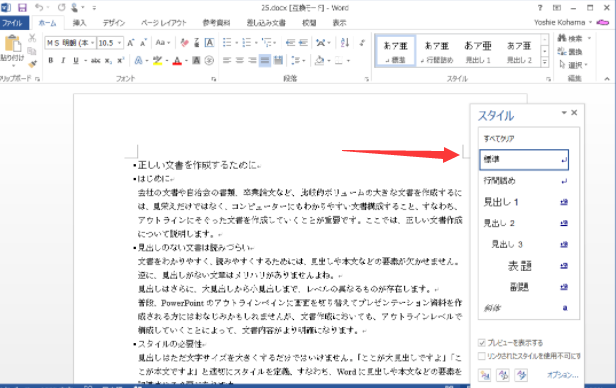The height and width of the screenshot is (388, 616).
Task: Apply strikethrough (abc) formatting
Action: [95, 60]
